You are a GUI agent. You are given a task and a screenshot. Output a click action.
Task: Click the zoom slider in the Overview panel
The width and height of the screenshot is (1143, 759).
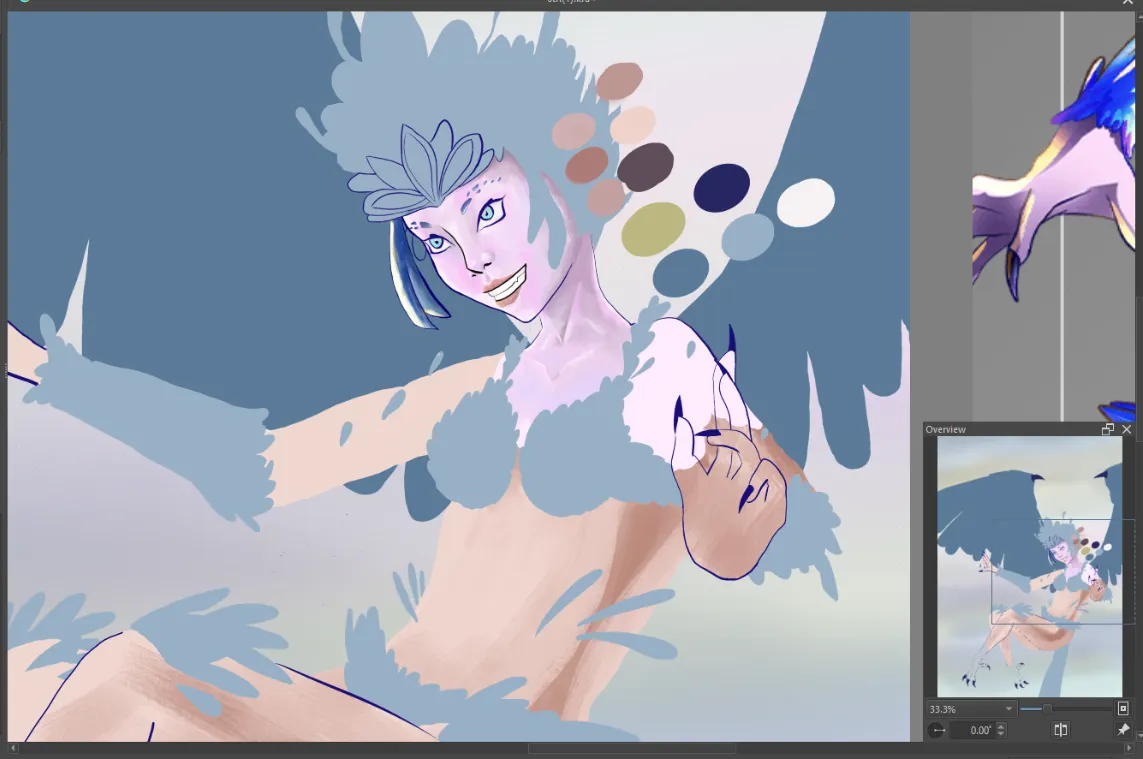coord(1066,709)
